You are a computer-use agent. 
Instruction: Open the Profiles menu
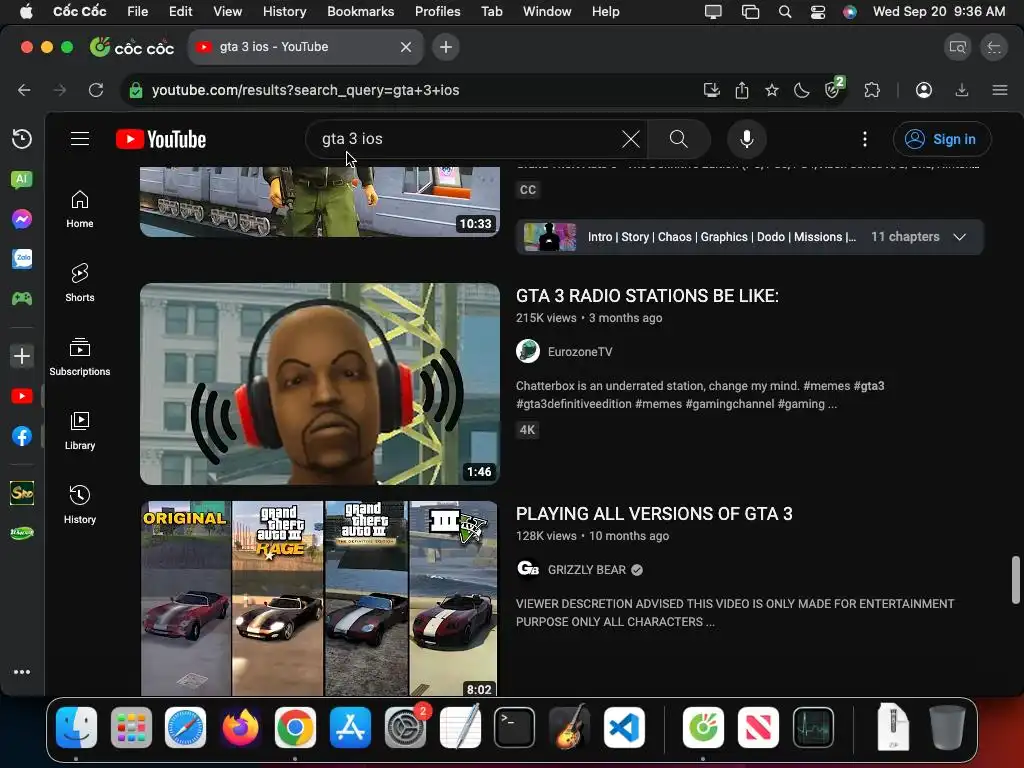pos(438,12)
